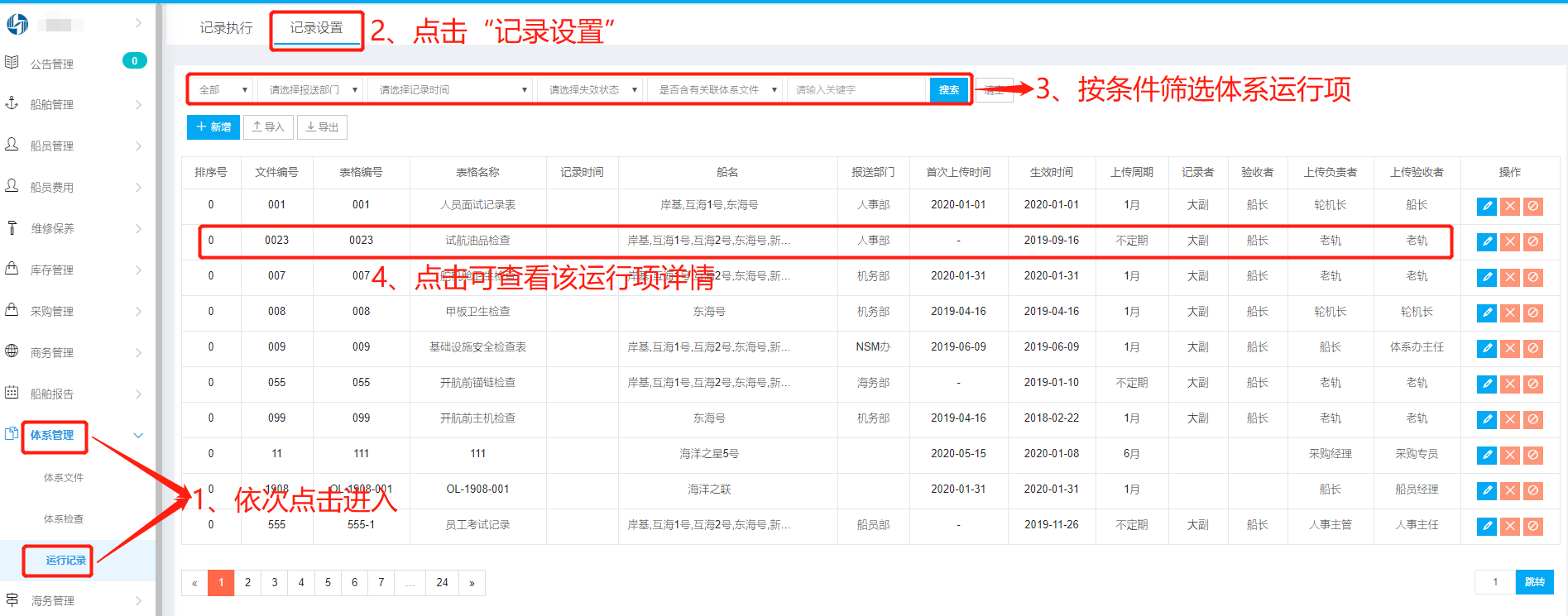Viewport: 1568px width, 616px height.
Task: Click the OL-1908-001 table name cell
Action: click(478, 489)
